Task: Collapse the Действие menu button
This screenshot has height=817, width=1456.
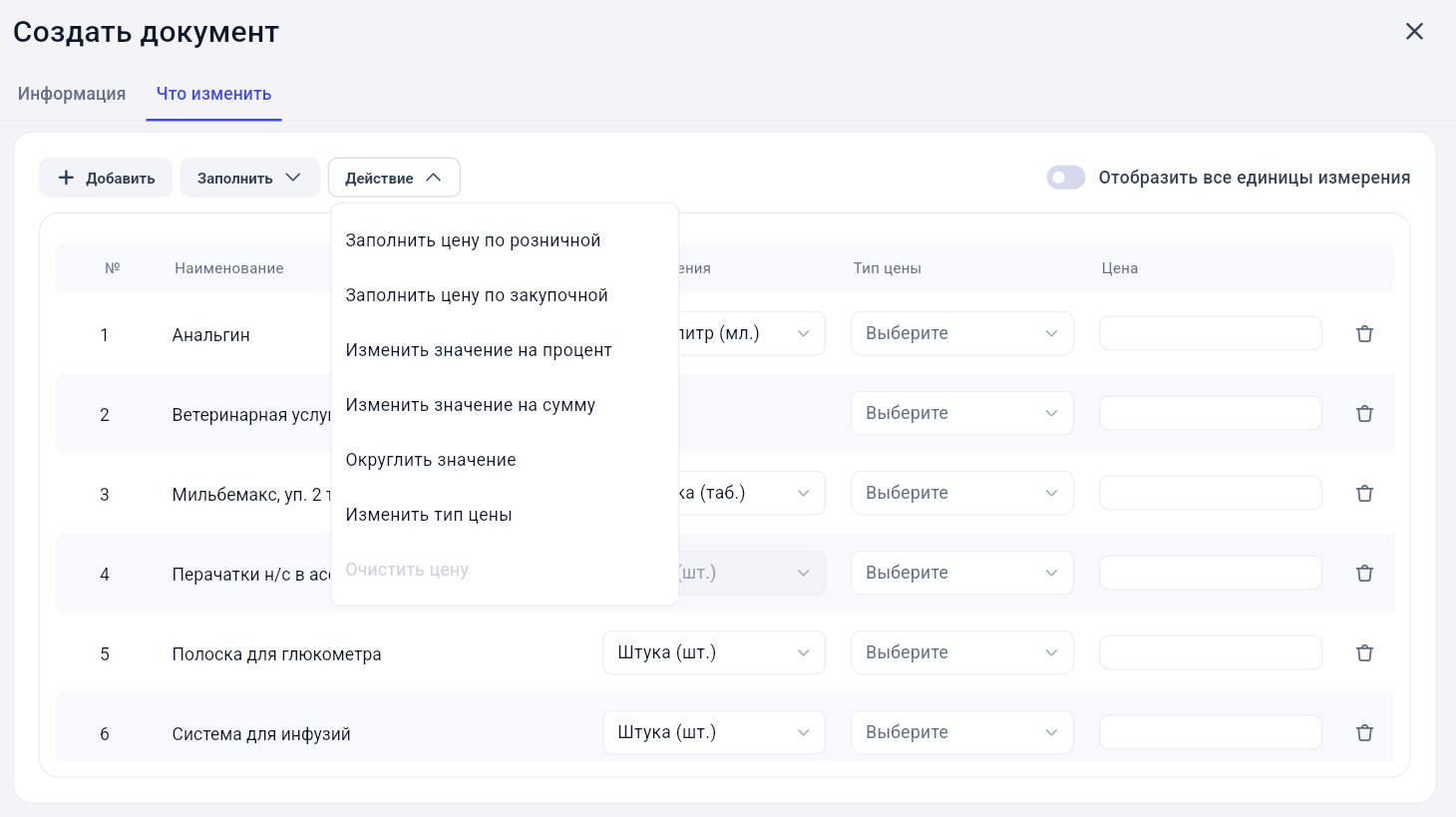Action: (x=394, y=178)
